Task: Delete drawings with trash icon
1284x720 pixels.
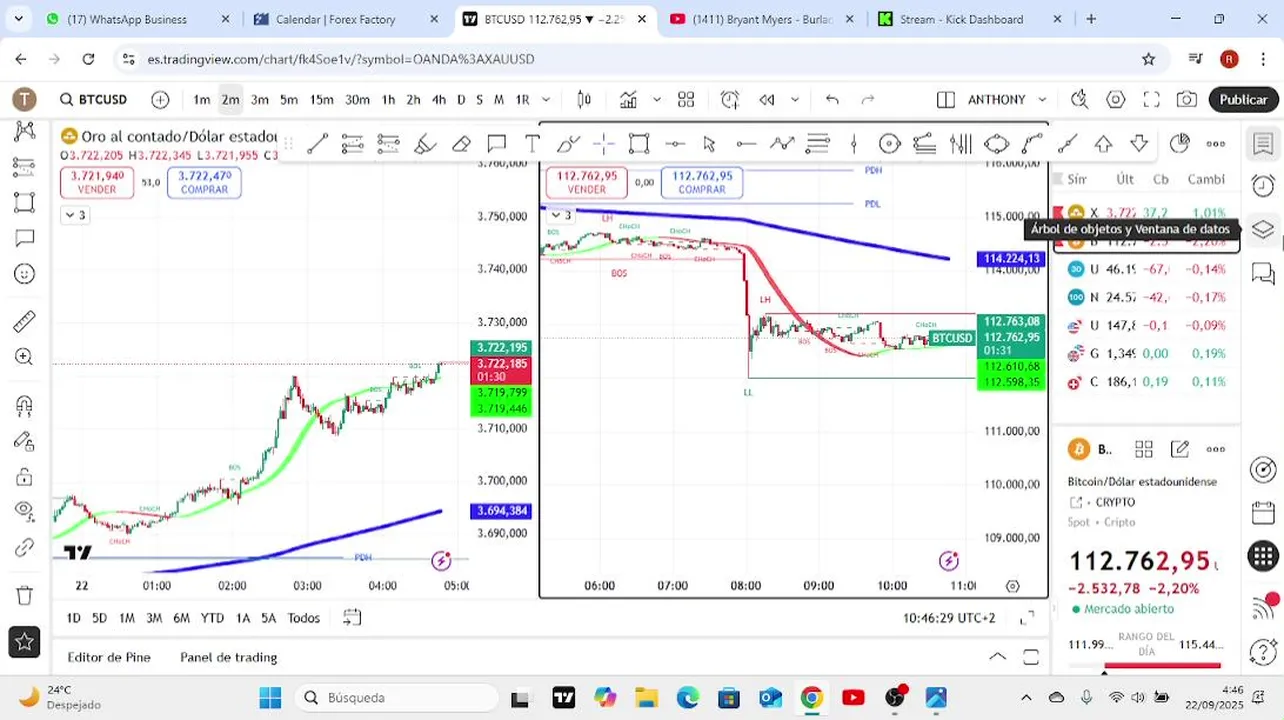Action: (24, 595)
